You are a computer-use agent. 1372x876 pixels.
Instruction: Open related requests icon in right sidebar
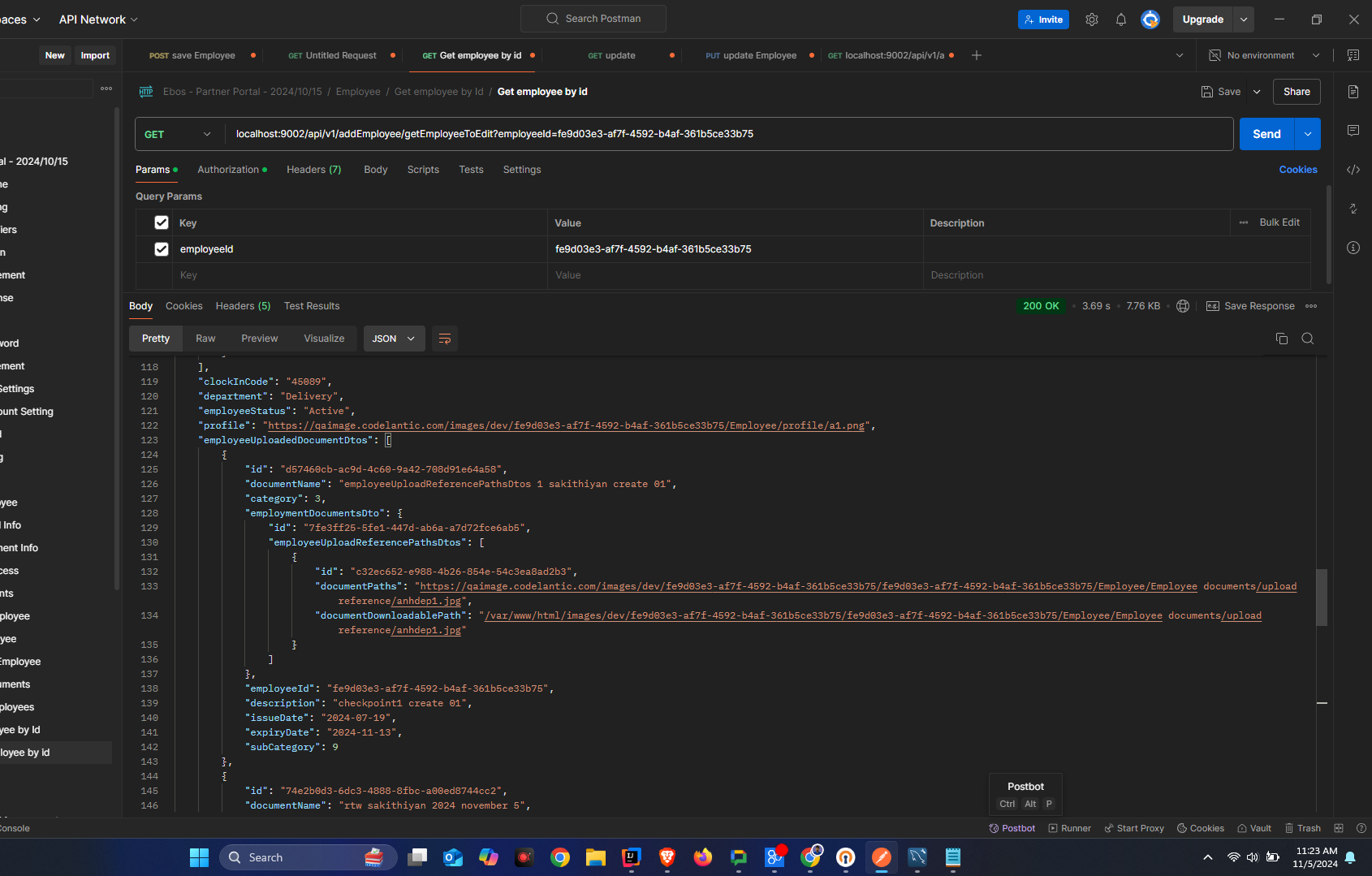(1353, 209)
